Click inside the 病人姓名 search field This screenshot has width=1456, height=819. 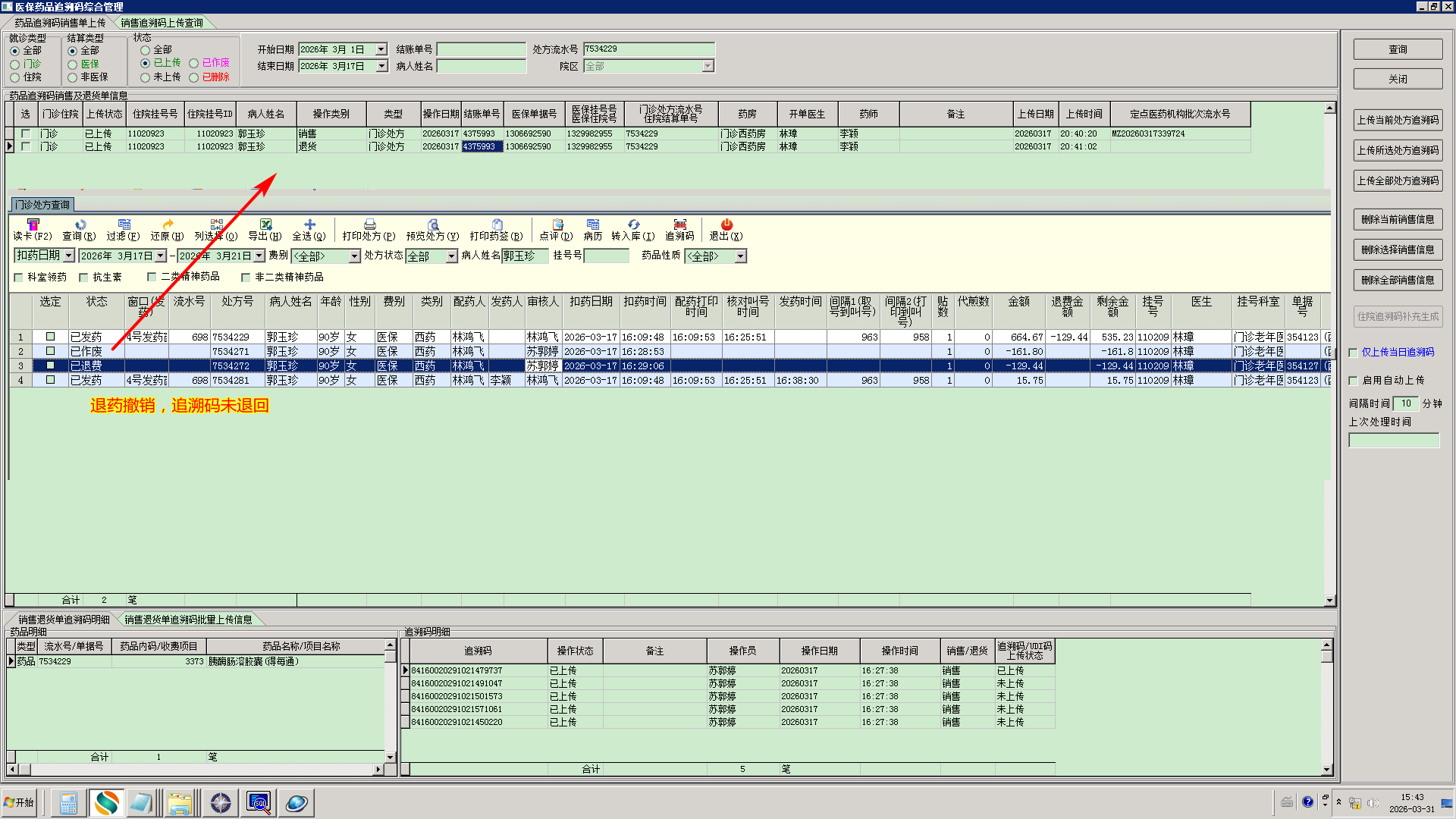click(x=481, y=67)
